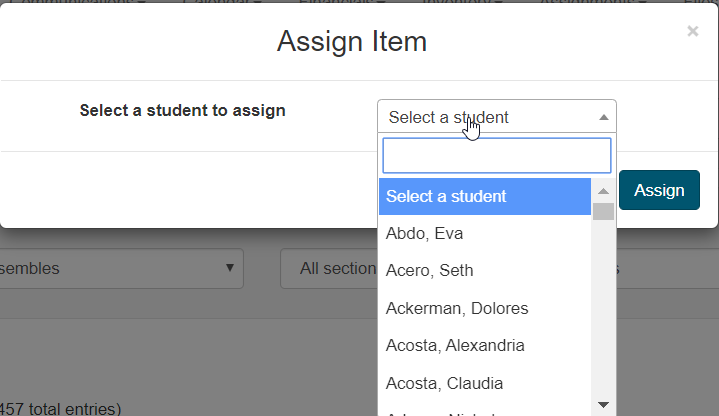The image size is (719, 416).
Task: Click the student list scroll-up arrow
Action: click(x=603, y=190)
